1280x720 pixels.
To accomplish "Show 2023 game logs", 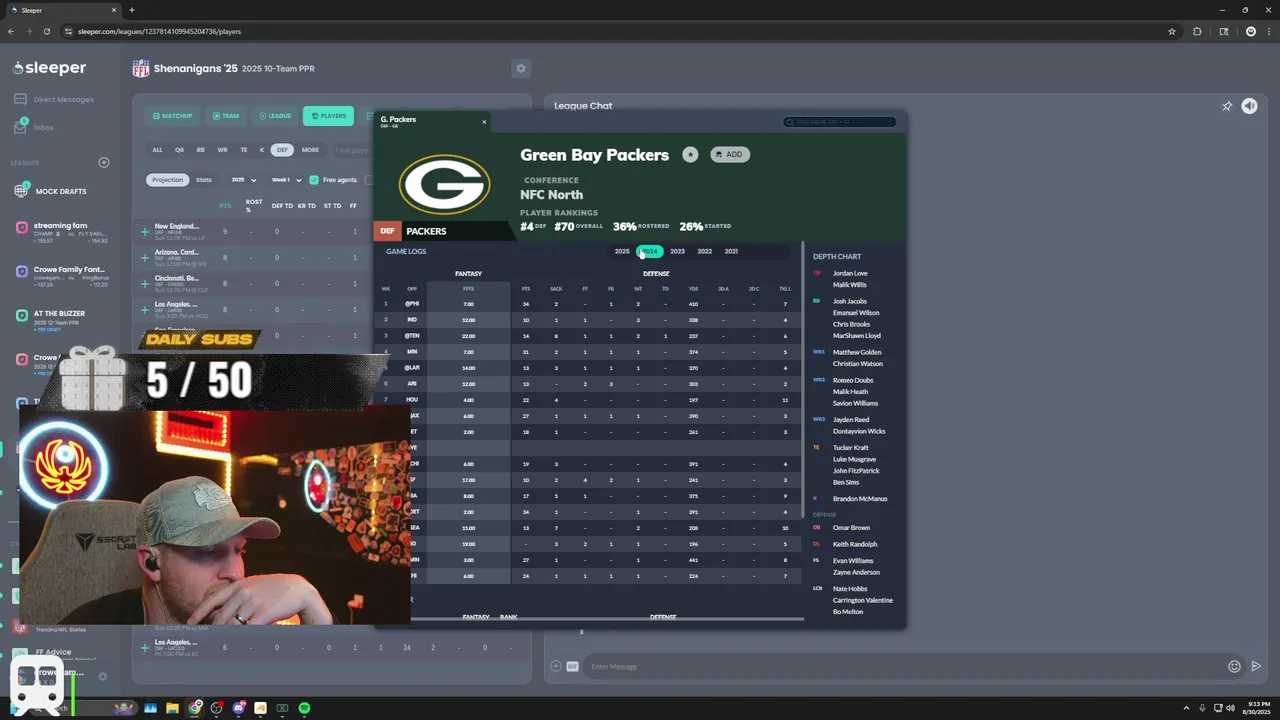I will [677, 251].
